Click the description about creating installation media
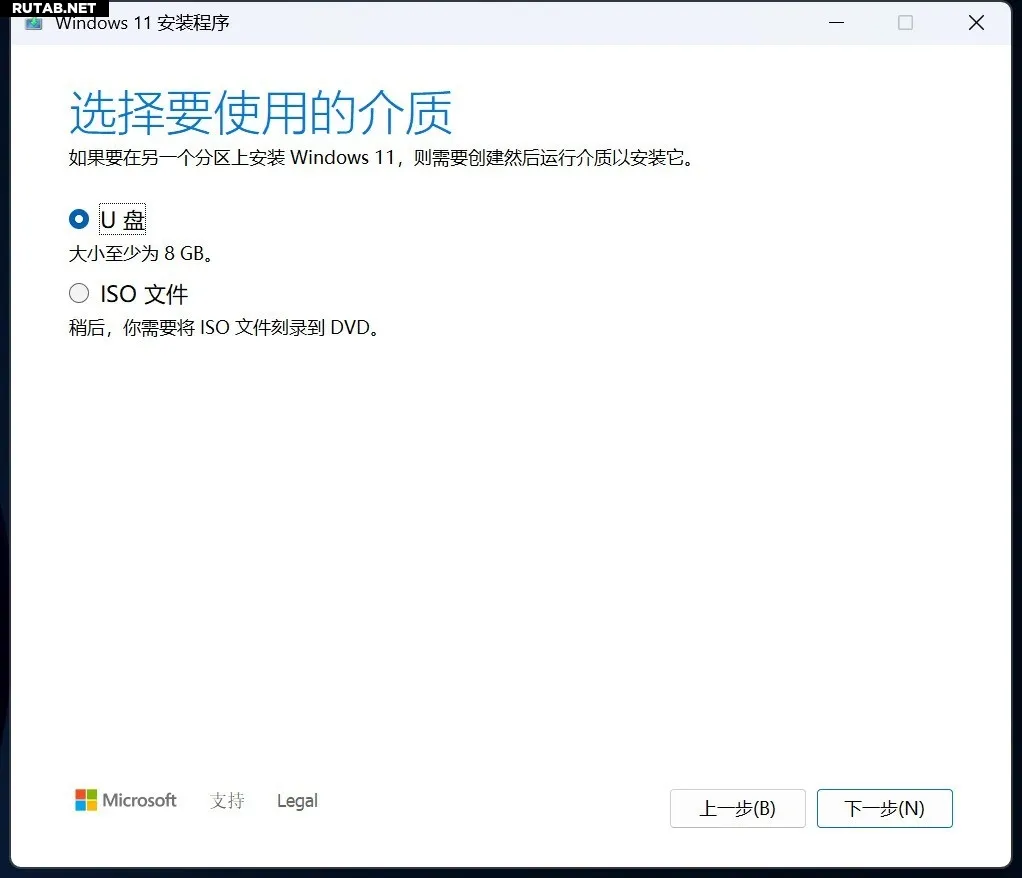The image size is (1022, 878). (x=380, y=158)
